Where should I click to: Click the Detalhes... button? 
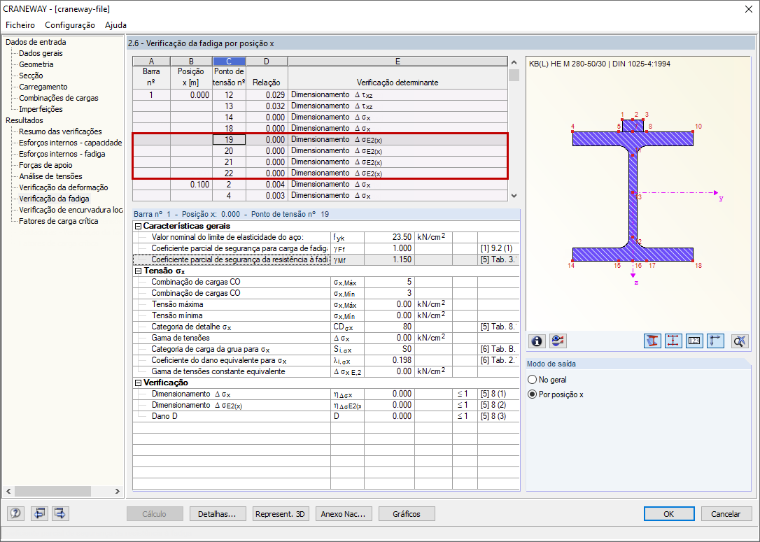(x=217, y=514)
